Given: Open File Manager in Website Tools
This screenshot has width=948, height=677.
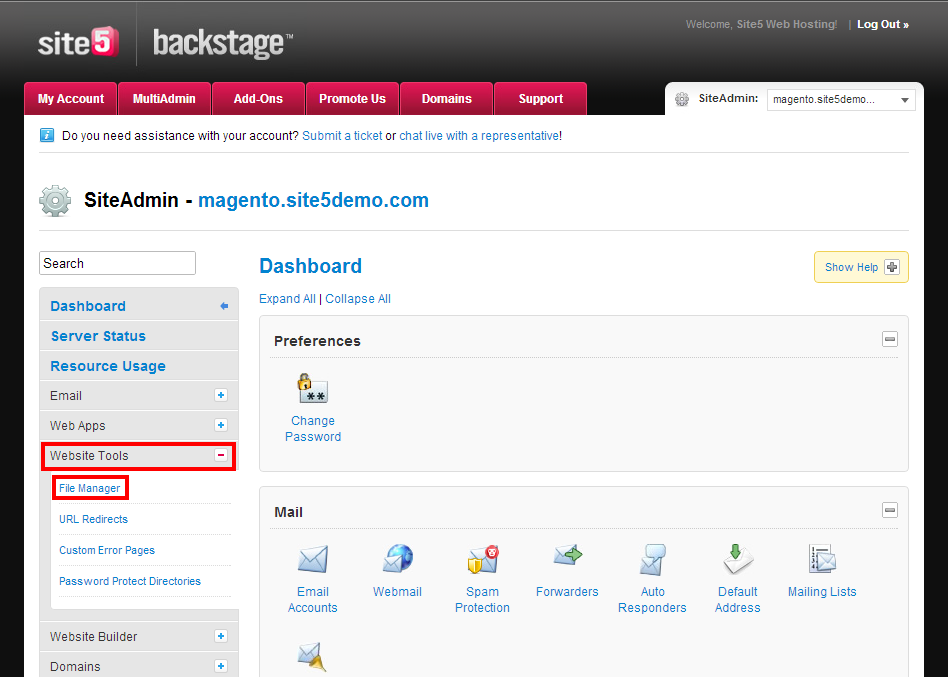Looking at the screenshot, I should [x=89, y=488].
